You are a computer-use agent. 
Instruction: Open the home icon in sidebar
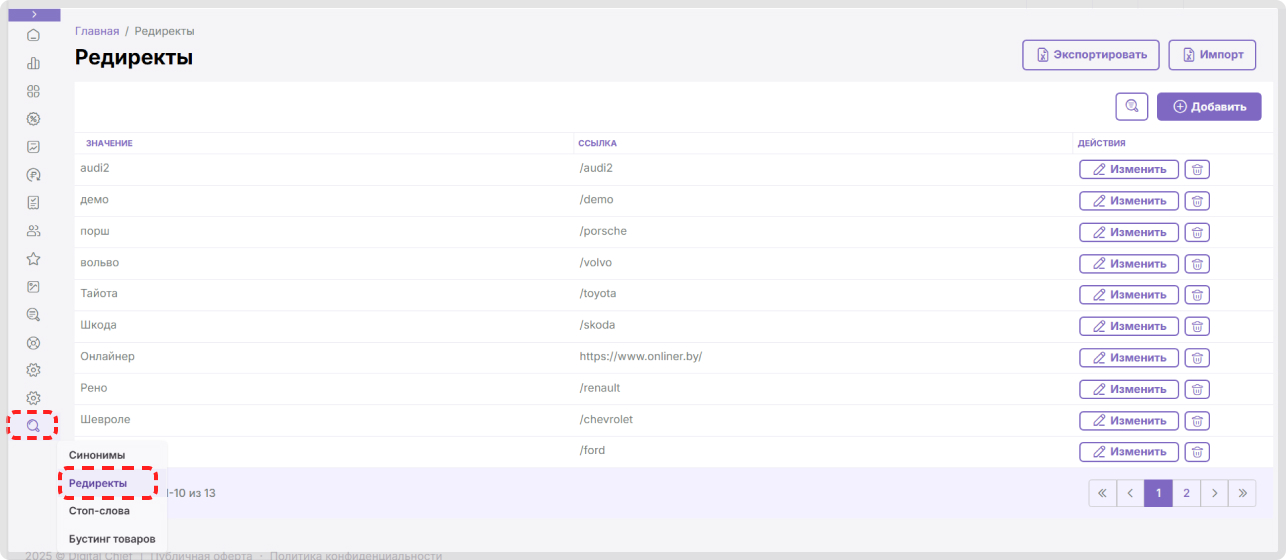(33, 35)
